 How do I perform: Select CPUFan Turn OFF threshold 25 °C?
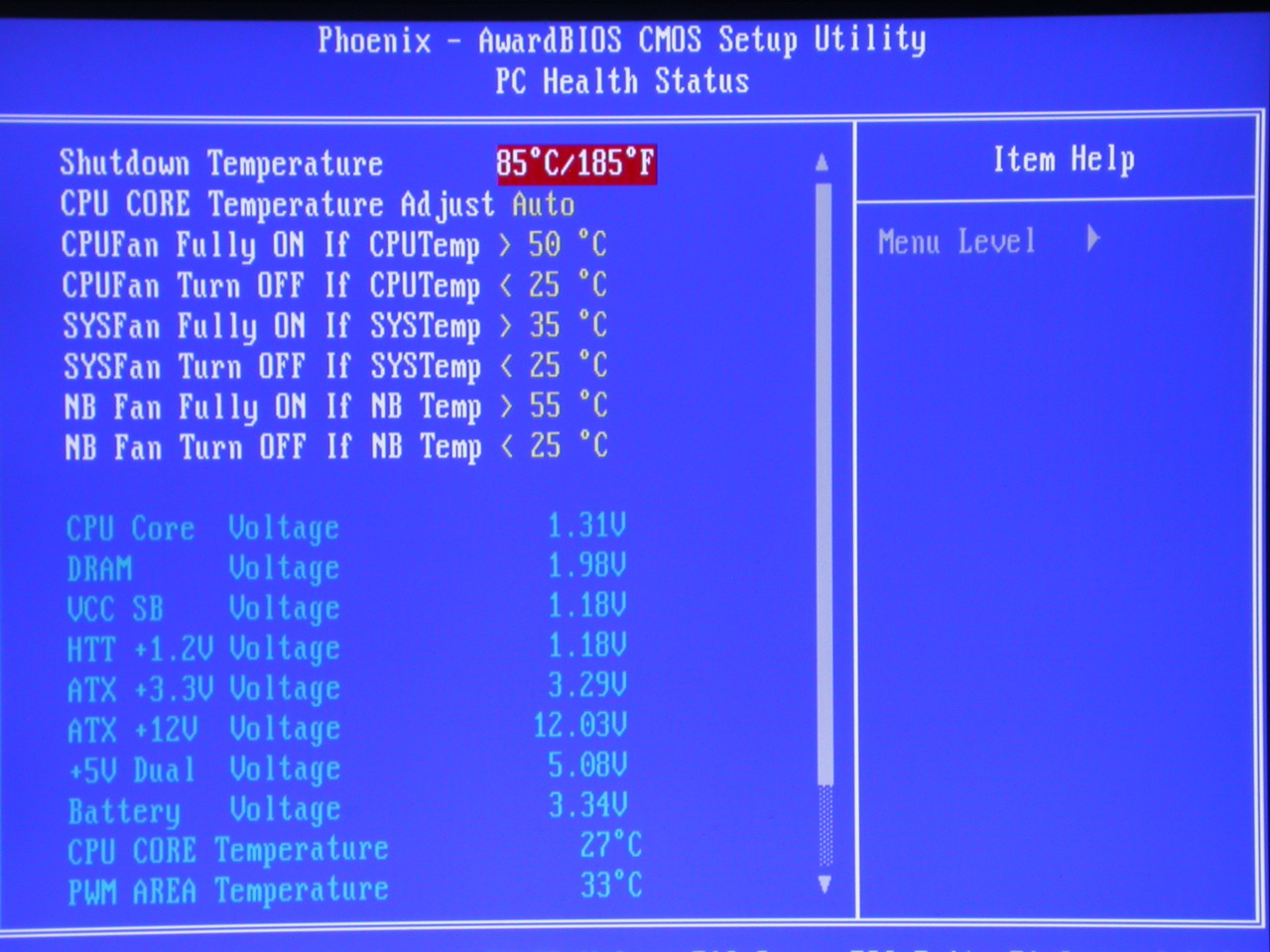click(x=567, y=286)
